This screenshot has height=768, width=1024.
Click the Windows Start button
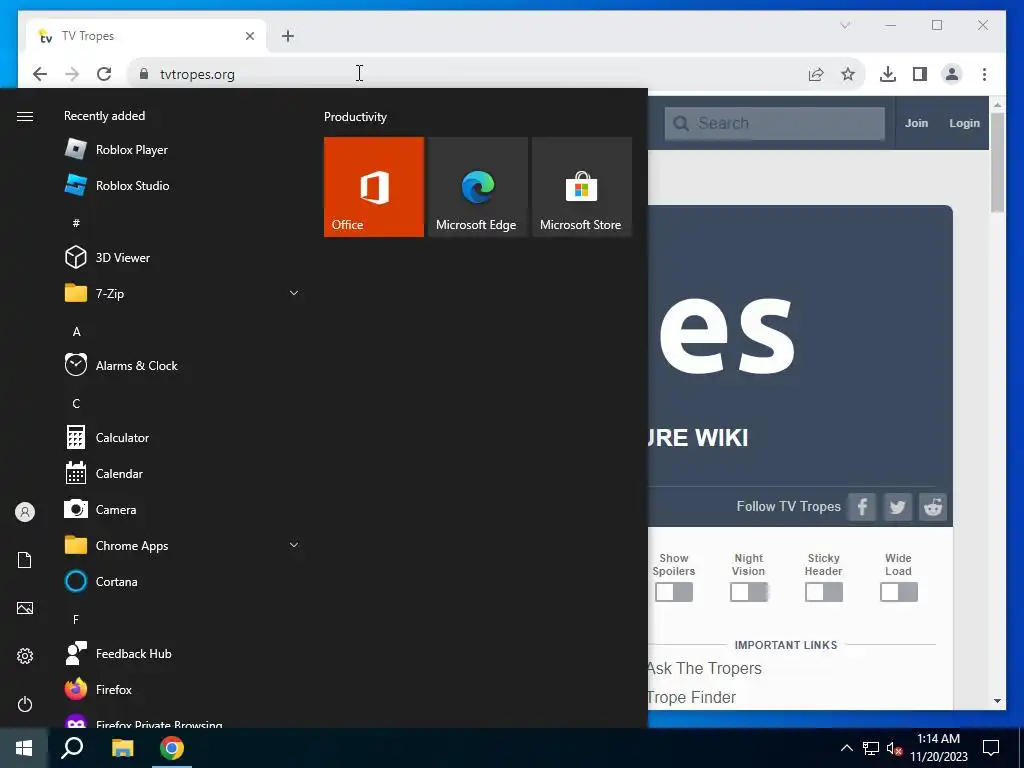(24, 748)
